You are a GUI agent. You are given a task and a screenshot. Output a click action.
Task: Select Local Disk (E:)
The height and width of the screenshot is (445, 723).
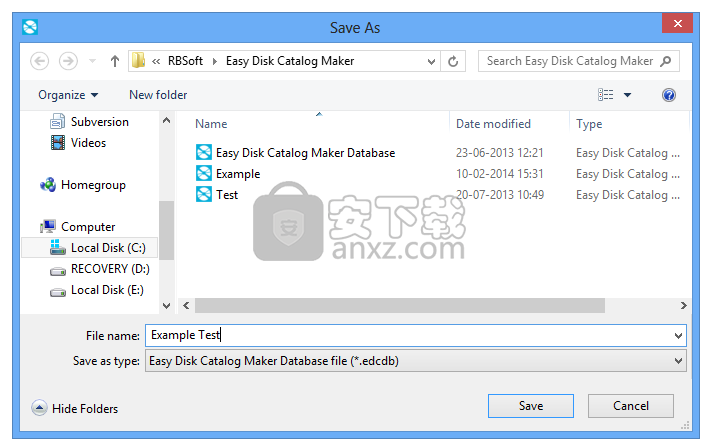pyautogui.click(x=107, y=290)
